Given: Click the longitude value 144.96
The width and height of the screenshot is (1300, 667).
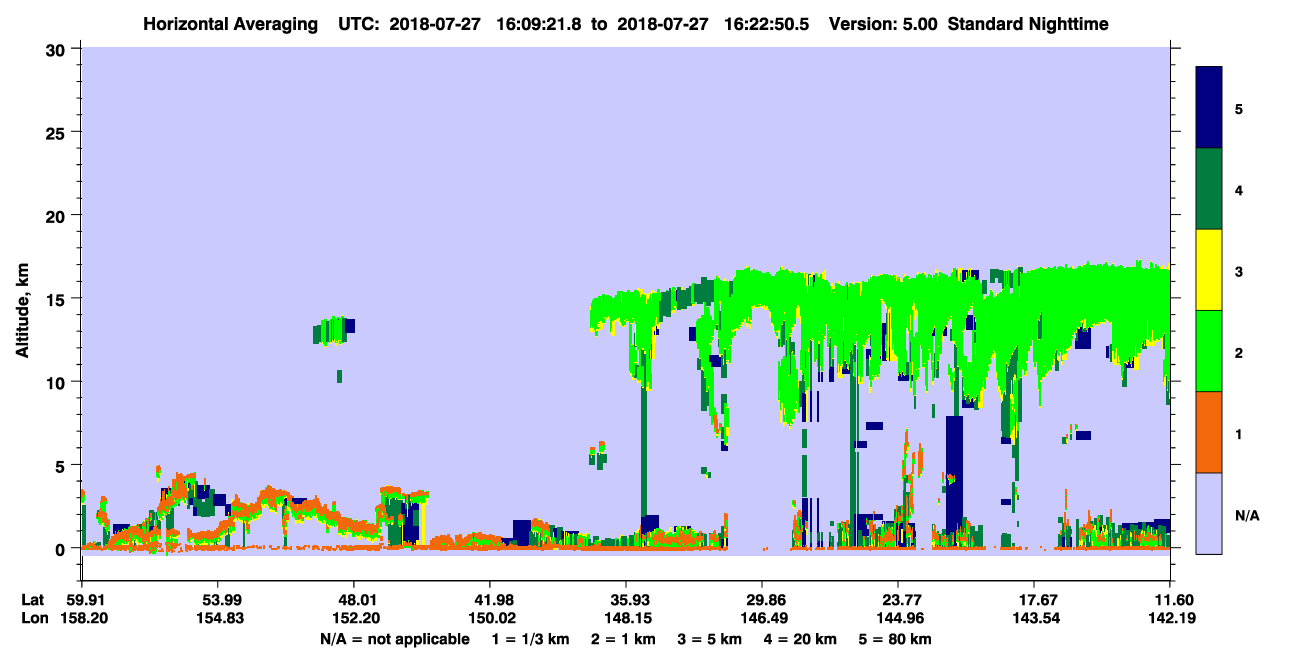Looking at the screenshot, I should pos(898,618).
